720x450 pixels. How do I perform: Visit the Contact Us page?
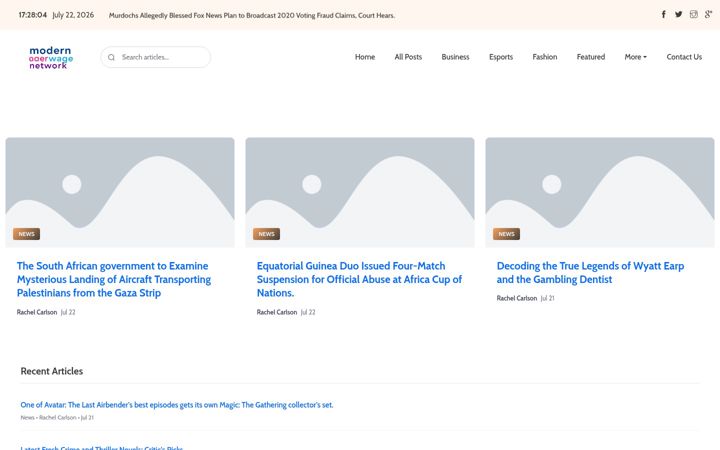click(684, 57)
